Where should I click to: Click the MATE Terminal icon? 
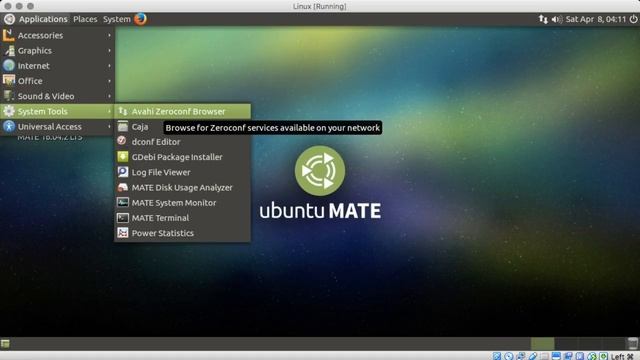point(122,218)
